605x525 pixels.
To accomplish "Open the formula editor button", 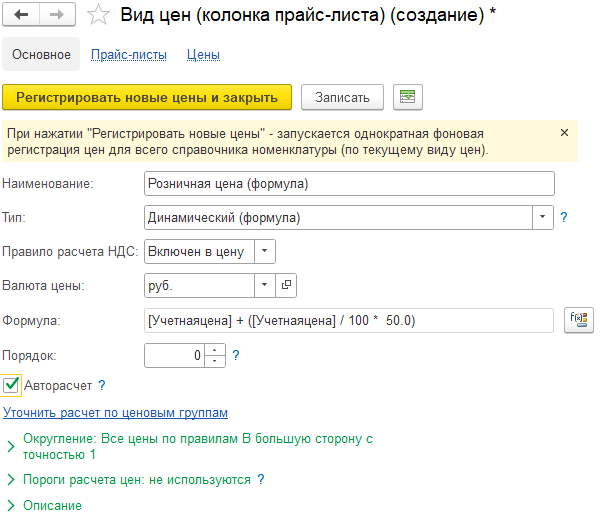I will point(579,320).
